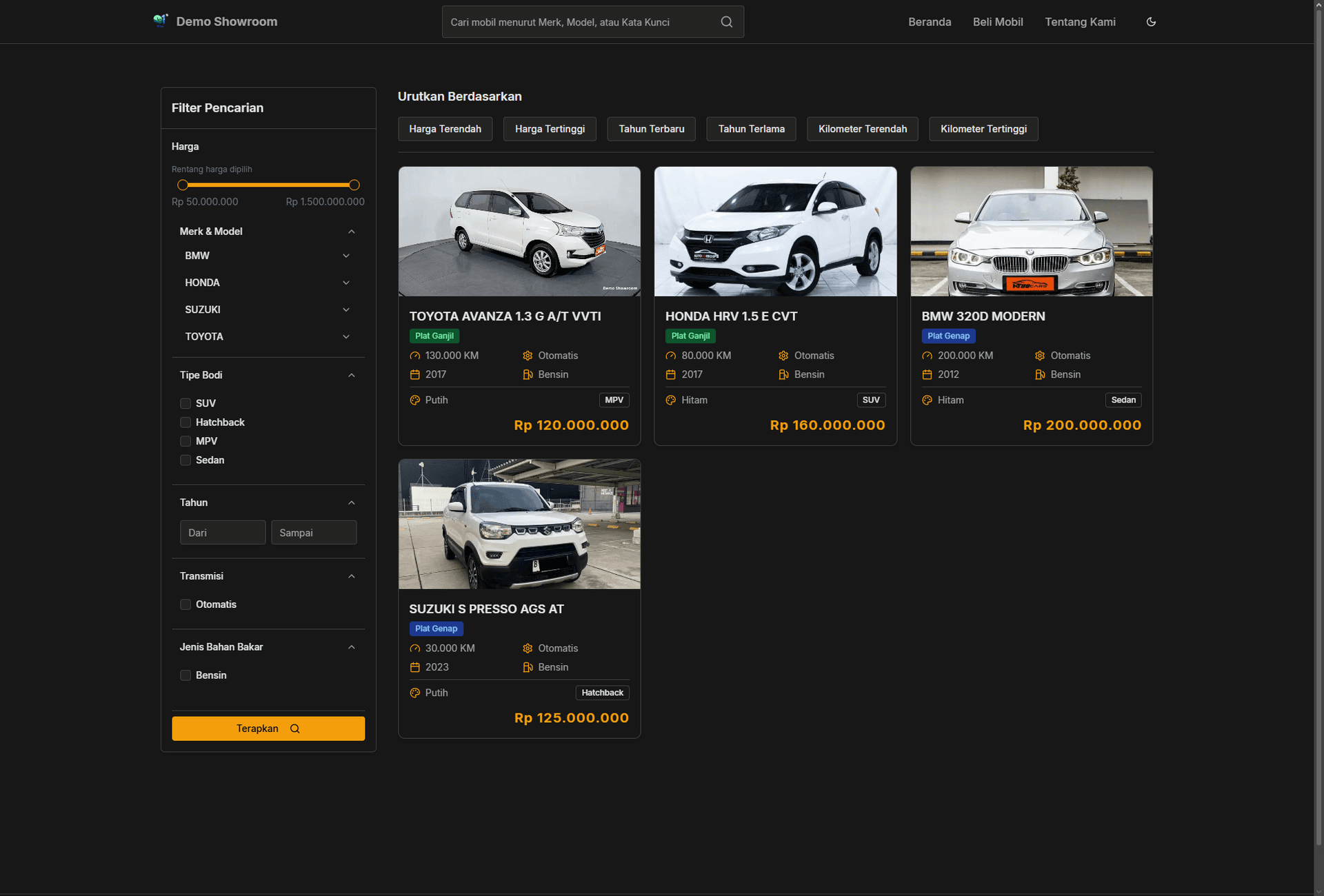
Task: Click the transmission gear icon on Toyota Avanza card
Action: 528,356
